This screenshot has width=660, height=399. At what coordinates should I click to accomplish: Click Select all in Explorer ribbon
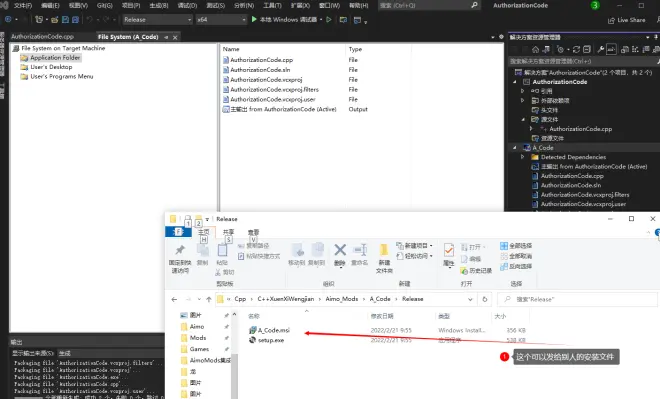(516, 245)
